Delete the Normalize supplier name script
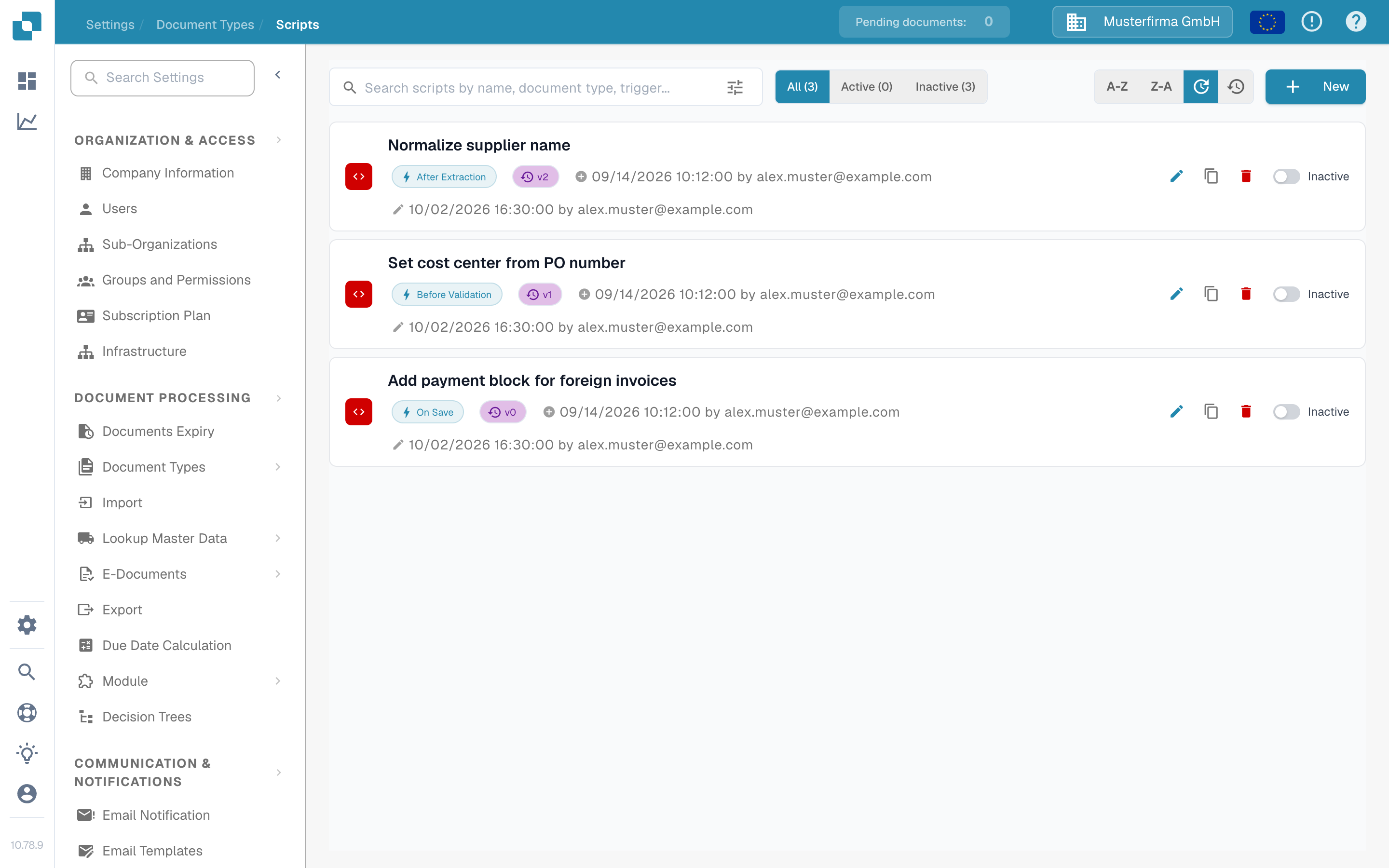The height and width of the screenshot is (868, 1389). [1245, 176]
